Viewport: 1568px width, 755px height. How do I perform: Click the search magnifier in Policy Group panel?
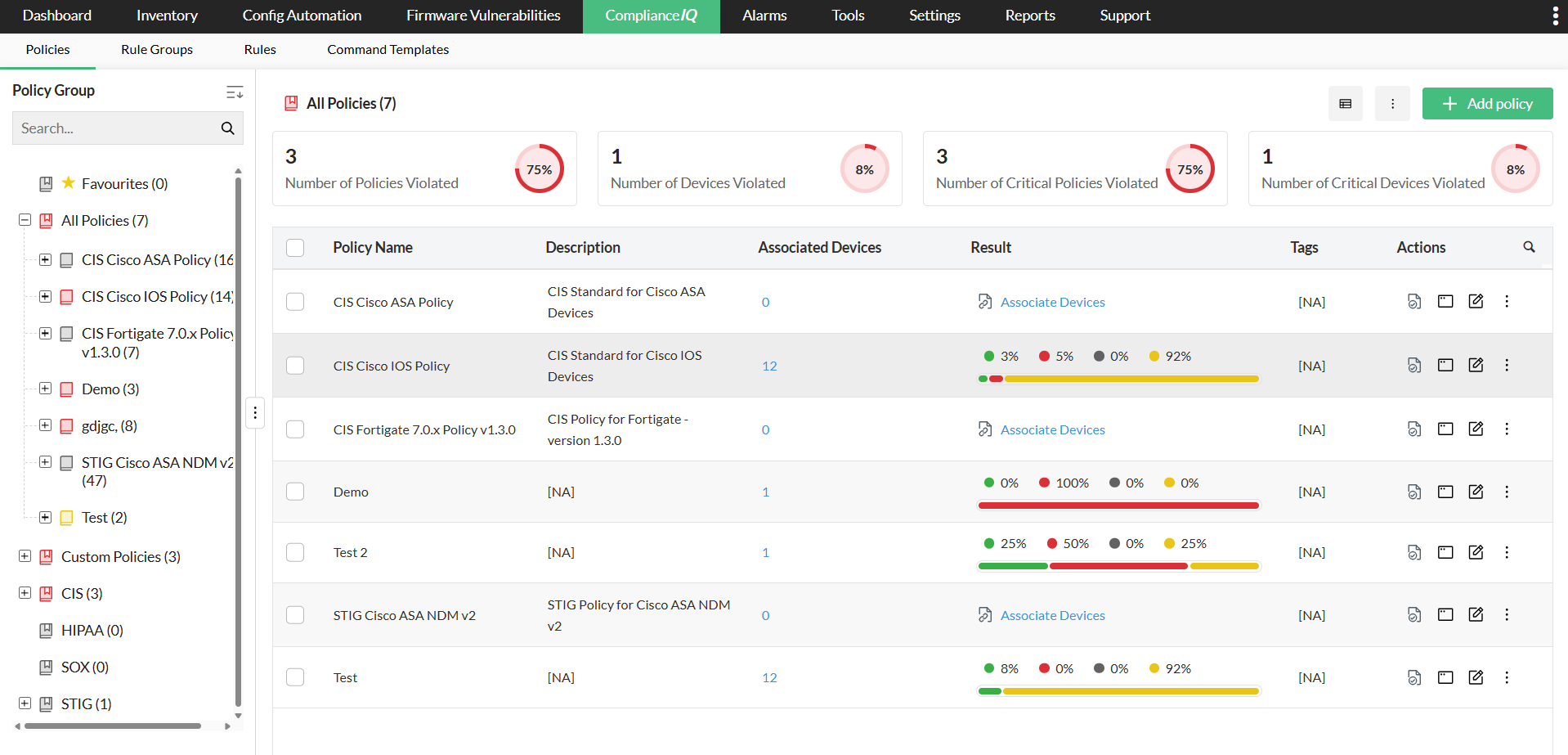[227, 128]
